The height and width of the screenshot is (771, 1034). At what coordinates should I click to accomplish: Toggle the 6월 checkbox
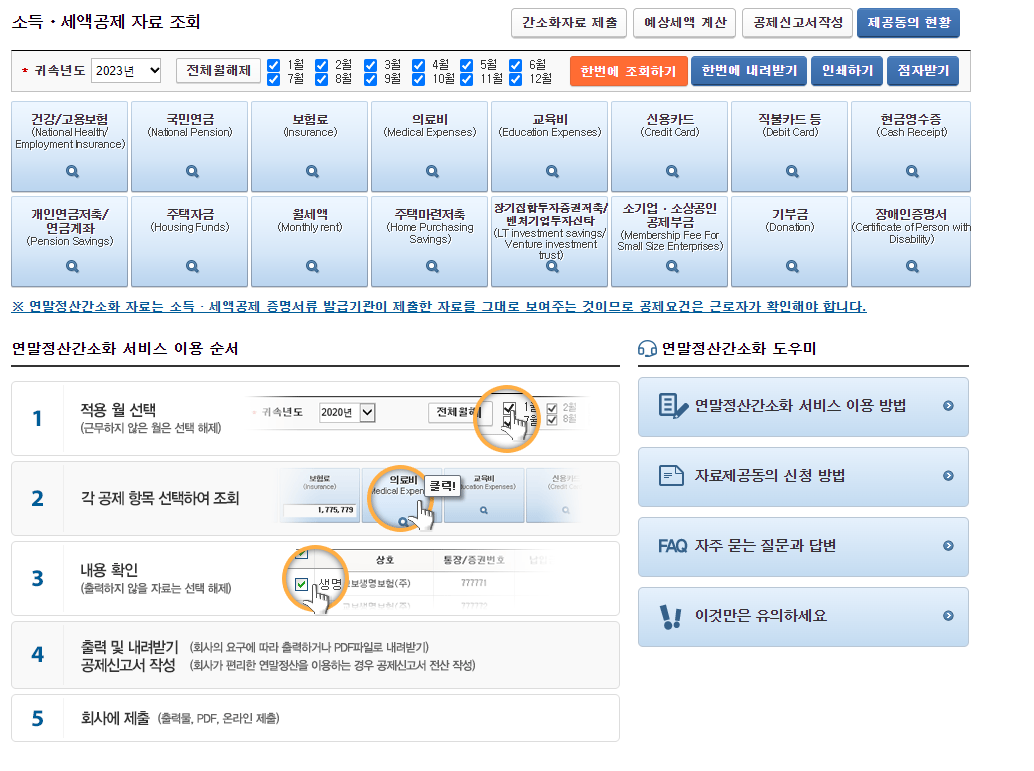516,65
